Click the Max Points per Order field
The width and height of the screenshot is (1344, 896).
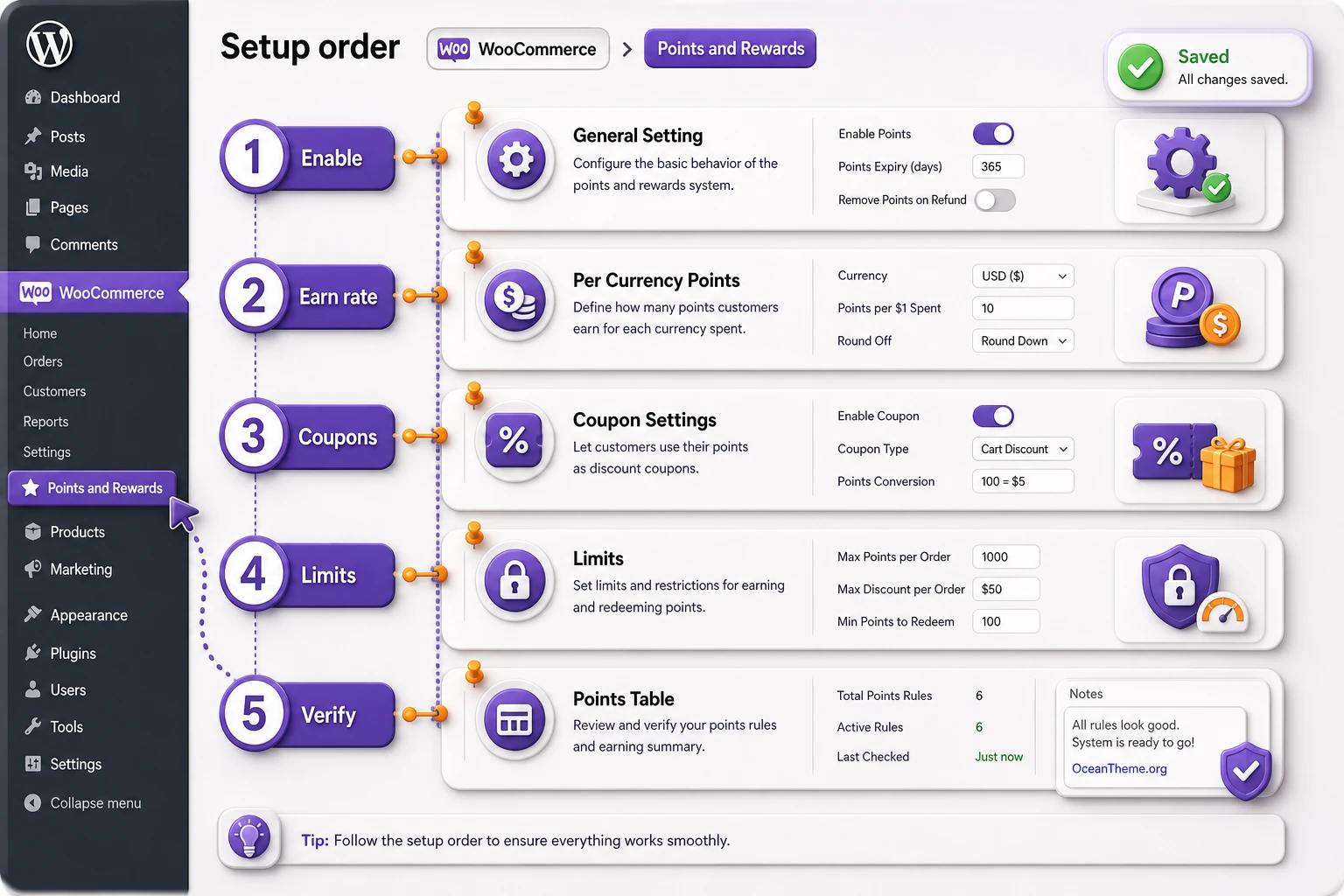1006,556
